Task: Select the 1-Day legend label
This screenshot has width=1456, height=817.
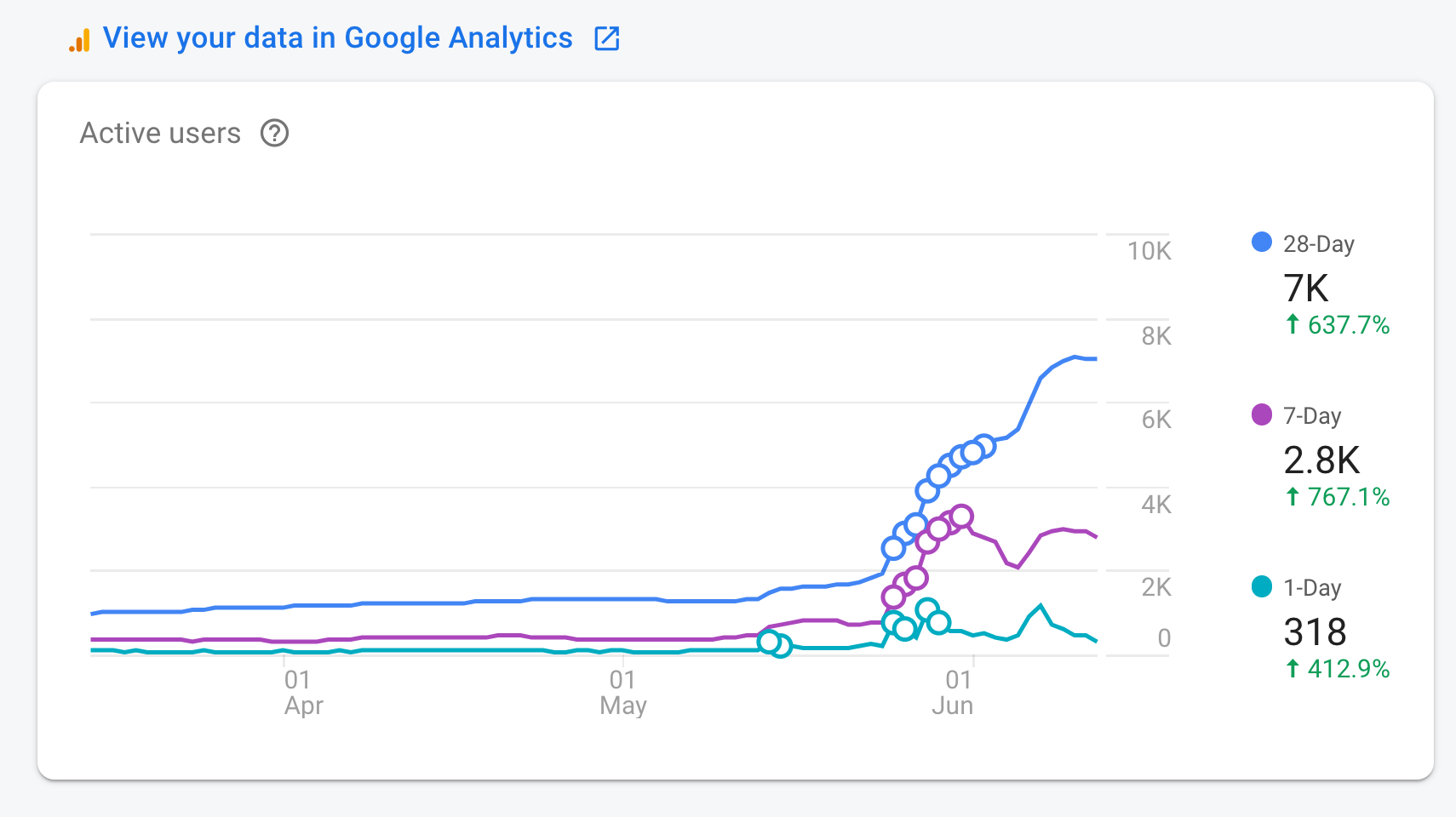Action: [1312, 588]
